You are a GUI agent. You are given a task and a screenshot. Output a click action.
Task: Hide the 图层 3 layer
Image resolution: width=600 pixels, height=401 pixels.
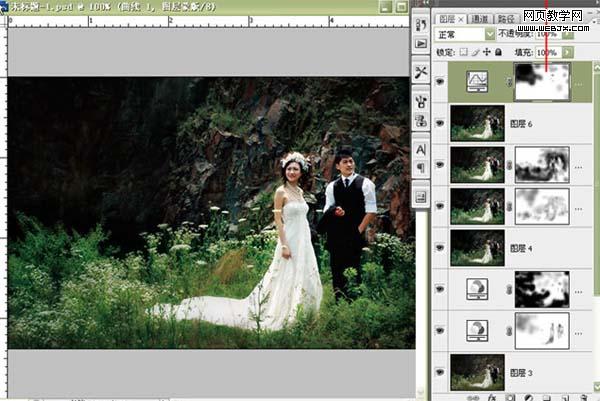440,371
